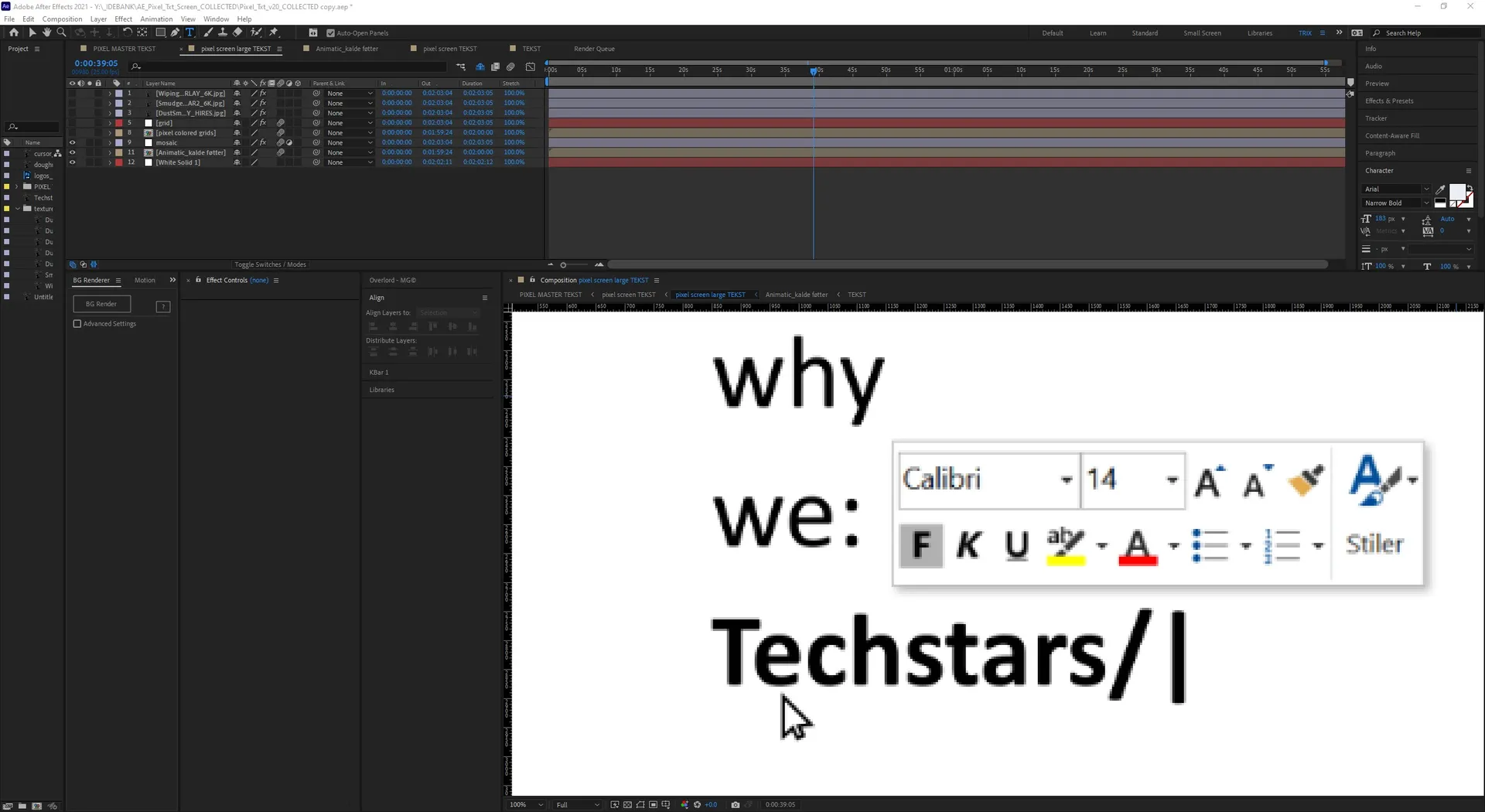
Task: Swap fill and stroke colors in Character panel
Action: click(x=1469, y=187)
